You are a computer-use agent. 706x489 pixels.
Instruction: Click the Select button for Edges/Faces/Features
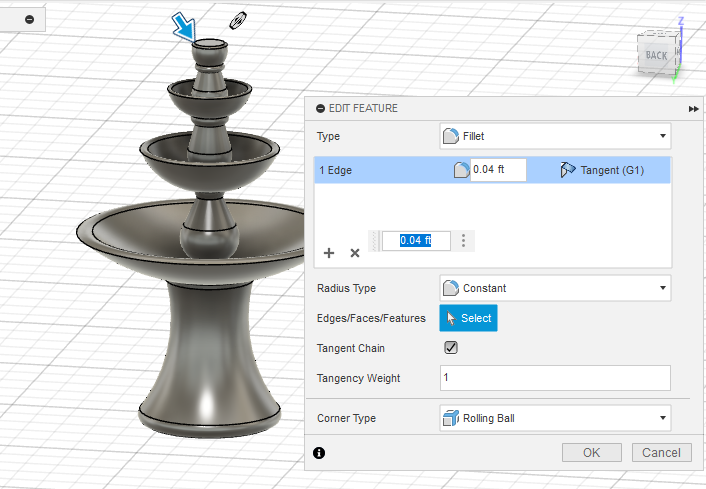[468, 318]
